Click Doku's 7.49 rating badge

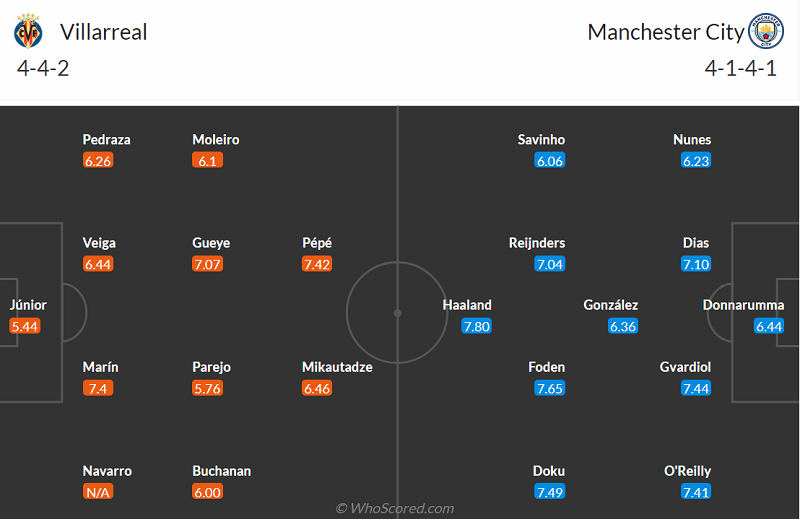click(x=549, y=492)
